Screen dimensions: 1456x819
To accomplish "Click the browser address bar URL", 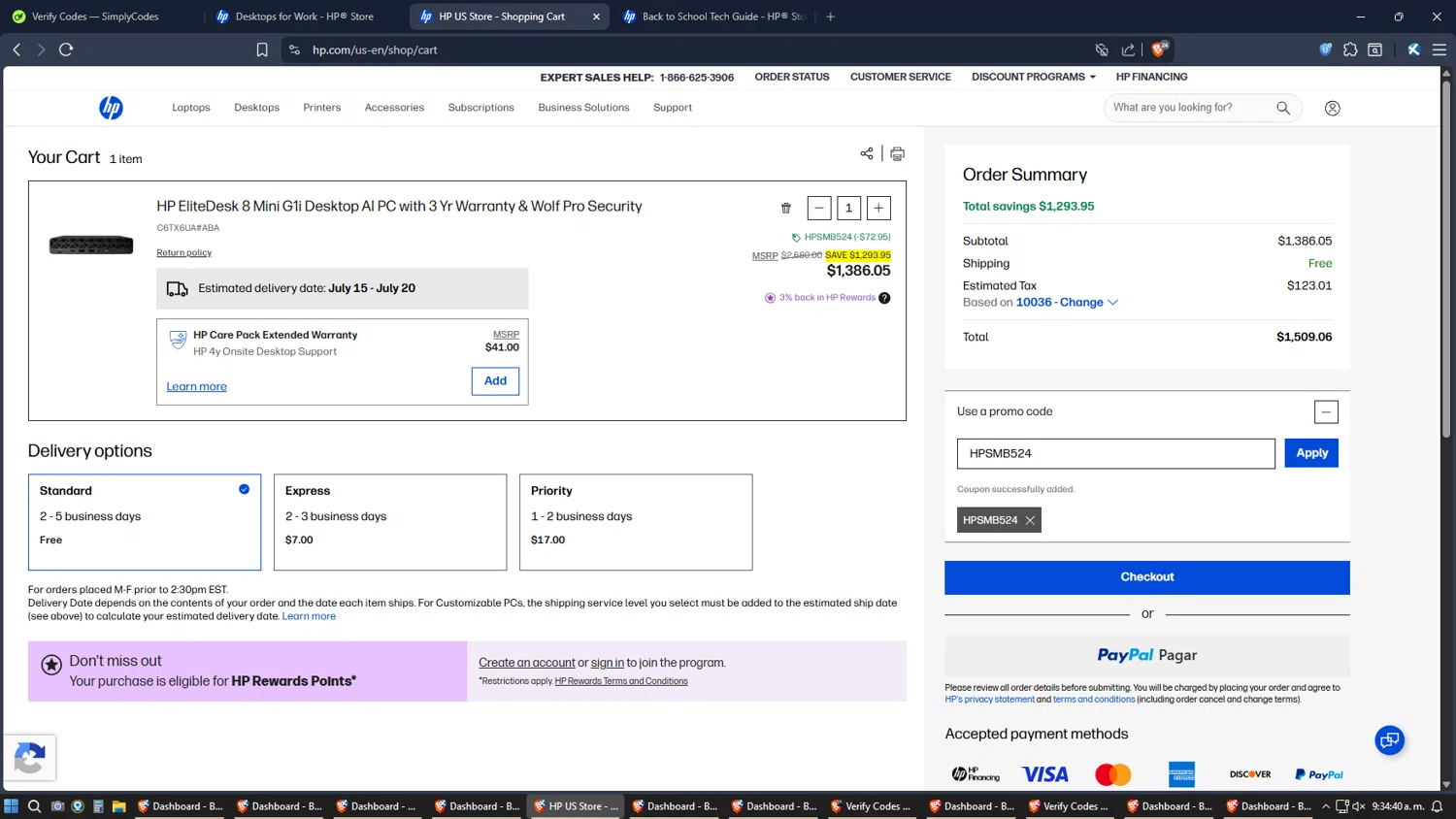I will [x=375, y=49].
